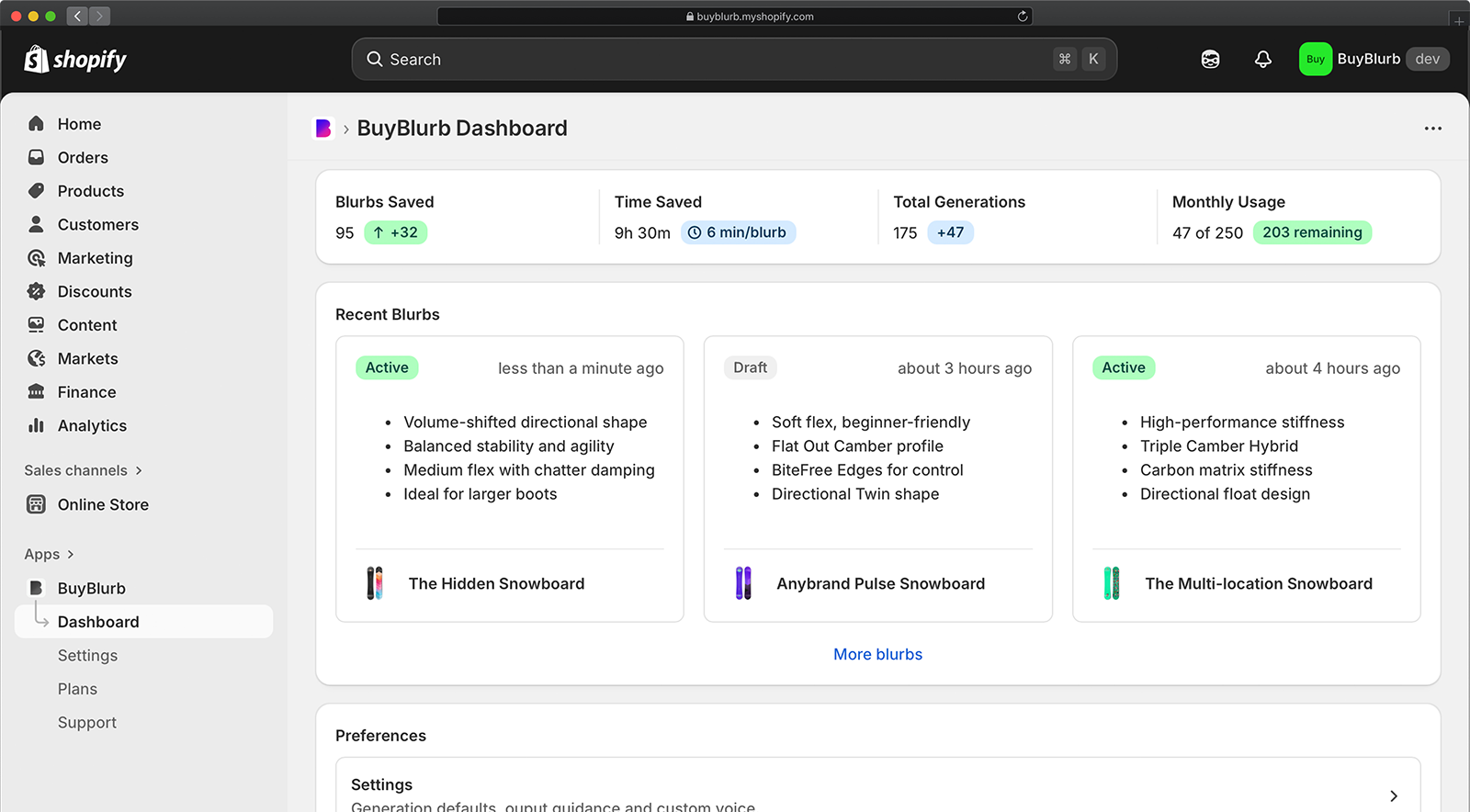Click 'about 4 hours ago' timestamp
This screenshot has height=812, width=1470.
click(1333, 368)
